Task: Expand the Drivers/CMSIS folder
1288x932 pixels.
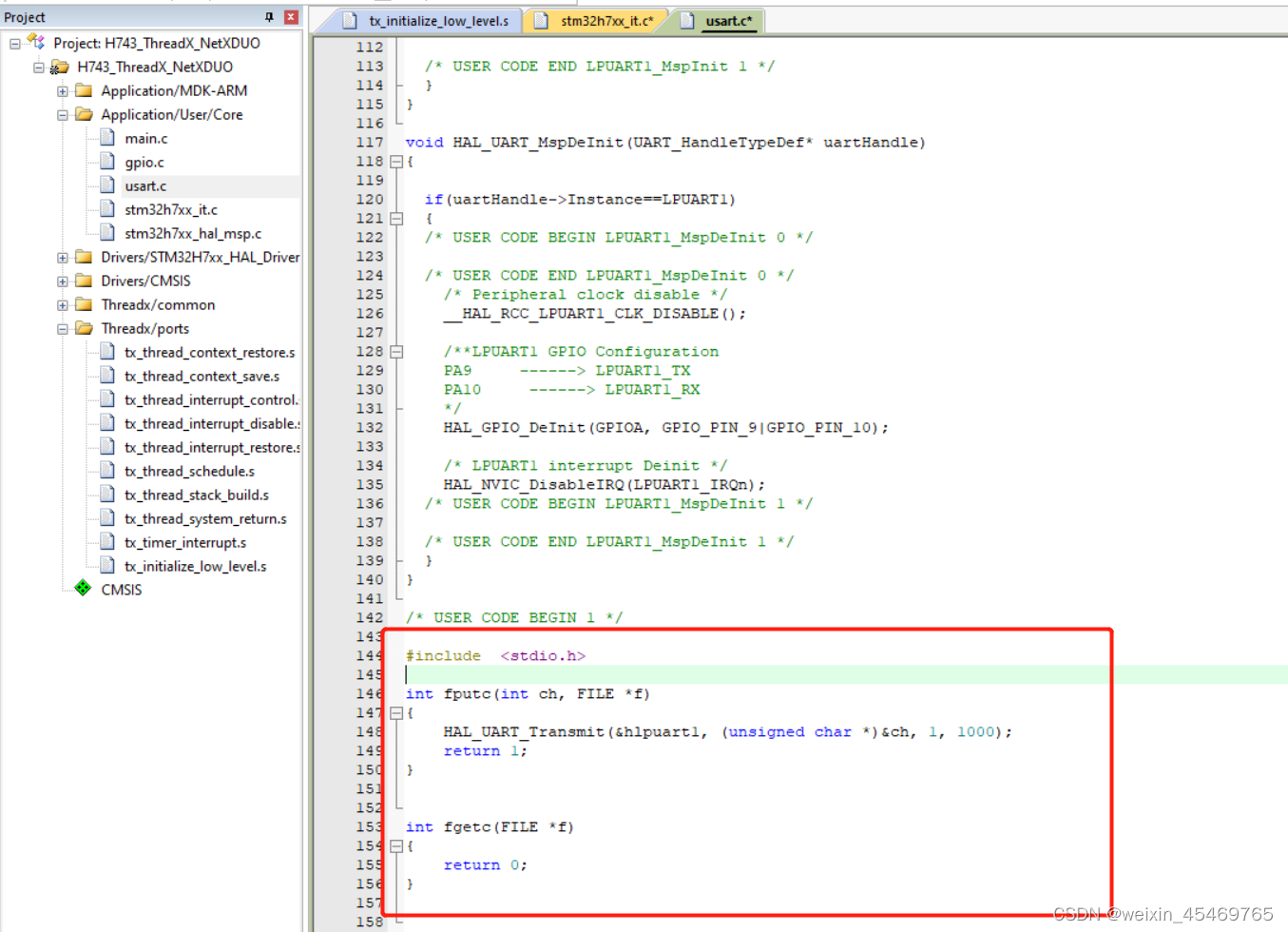Action: [63, 282]
